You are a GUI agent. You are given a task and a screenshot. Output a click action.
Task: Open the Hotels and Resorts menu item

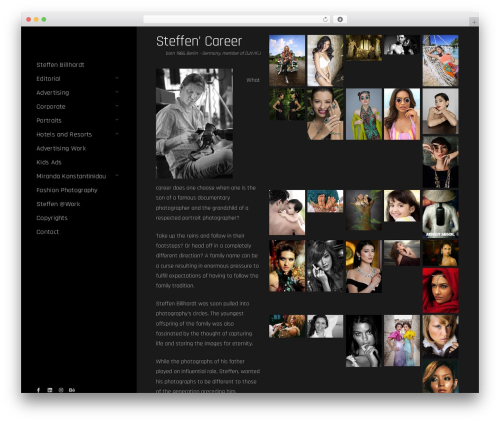(x=64, y=134)
